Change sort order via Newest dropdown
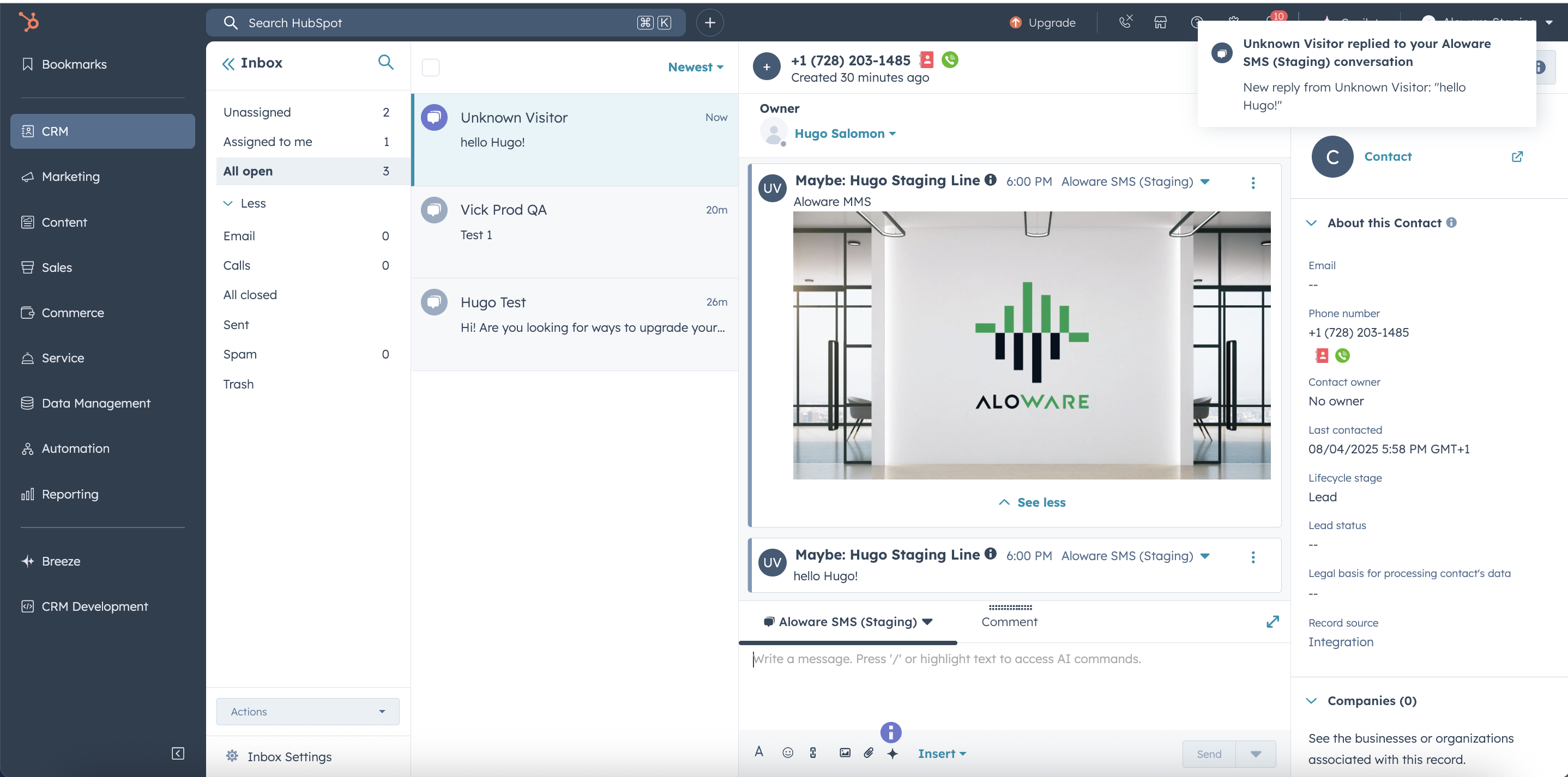The height and width of the screenshot is (777, 1568). pos(696,68)
